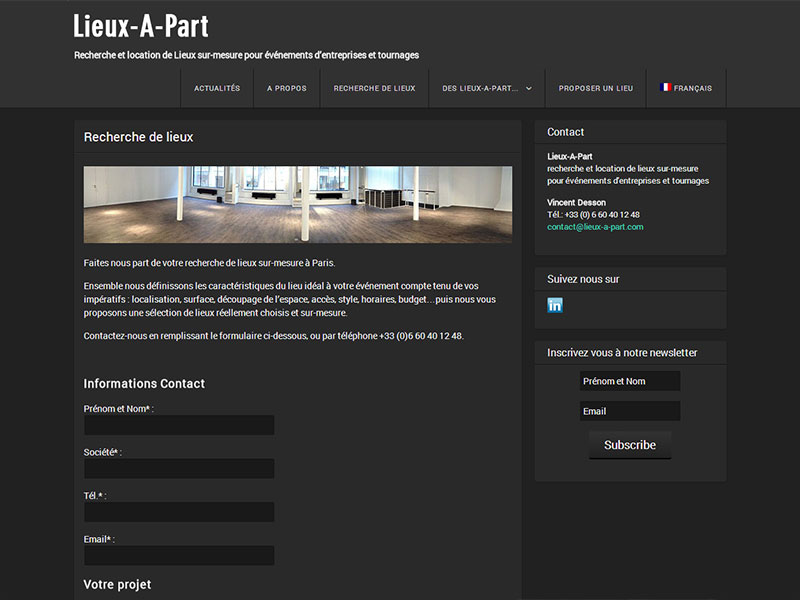Click the Informations Contact section heading

[x=144, y=384]
